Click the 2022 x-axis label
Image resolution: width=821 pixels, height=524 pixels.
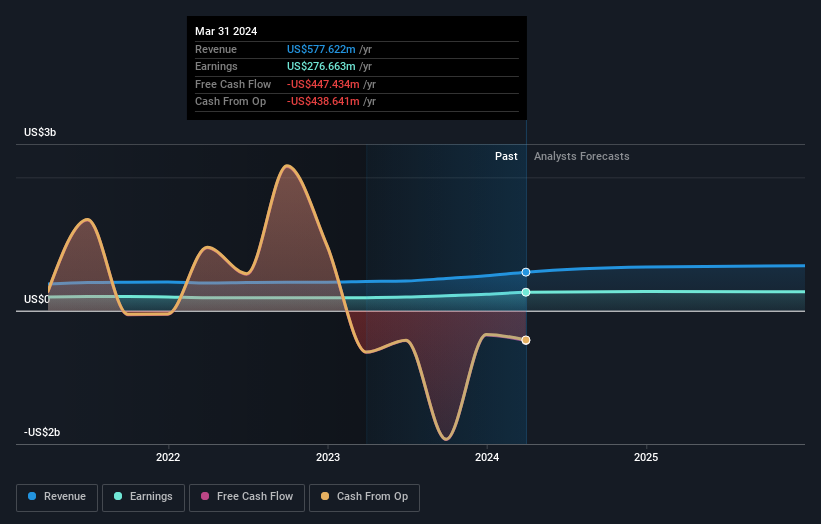168,457
